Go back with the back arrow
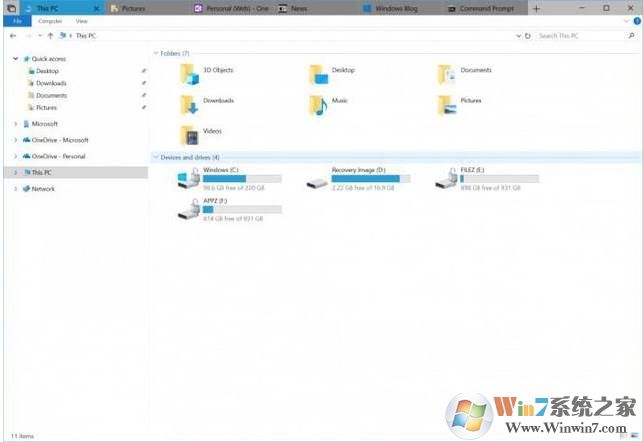Viewport: 643px width, 442px height. pos(13,36)
